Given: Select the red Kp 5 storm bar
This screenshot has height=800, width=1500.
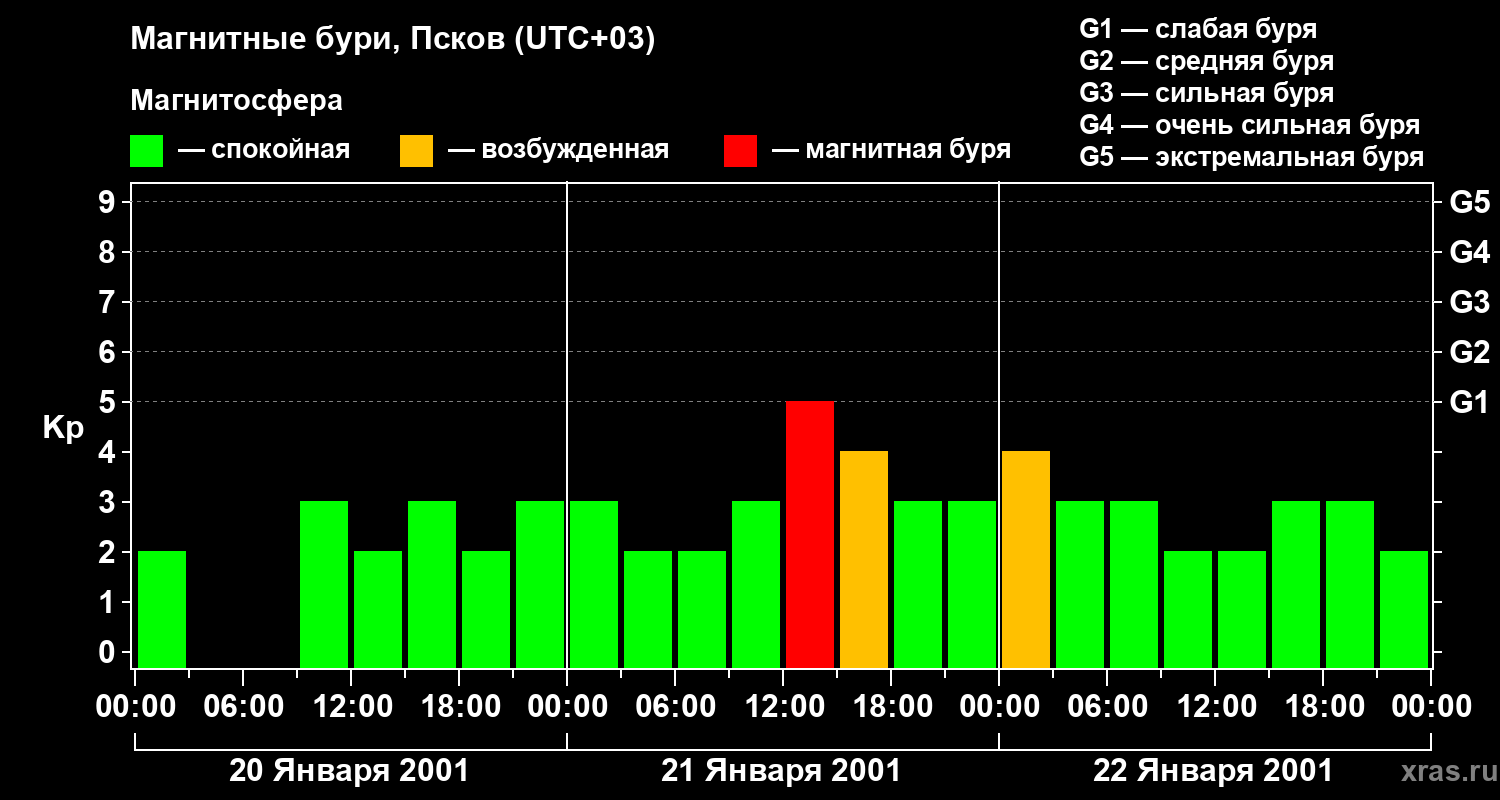Looking at the screenshot, I should 810,534.
